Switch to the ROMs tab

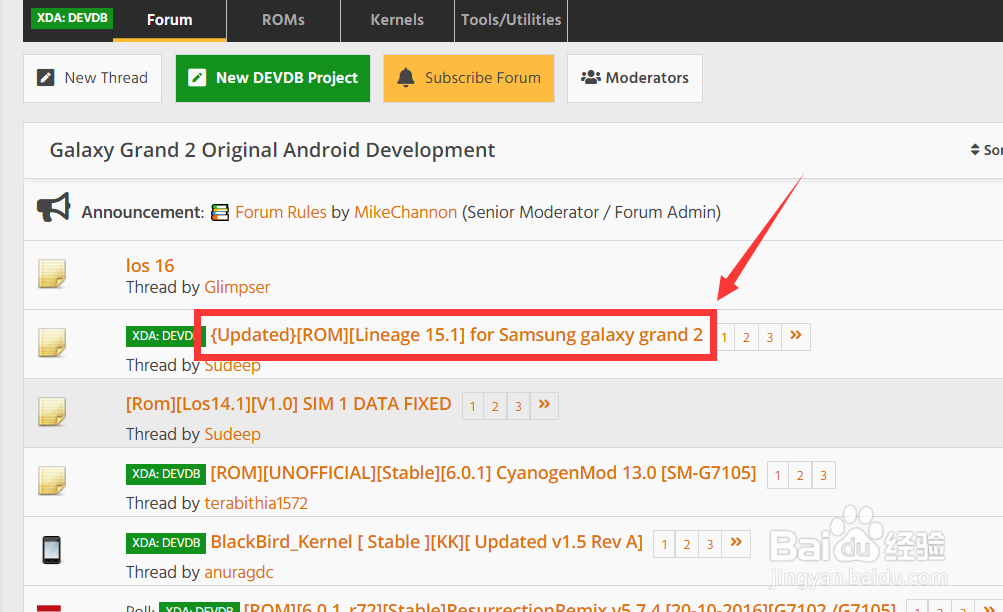click(283, 20)
